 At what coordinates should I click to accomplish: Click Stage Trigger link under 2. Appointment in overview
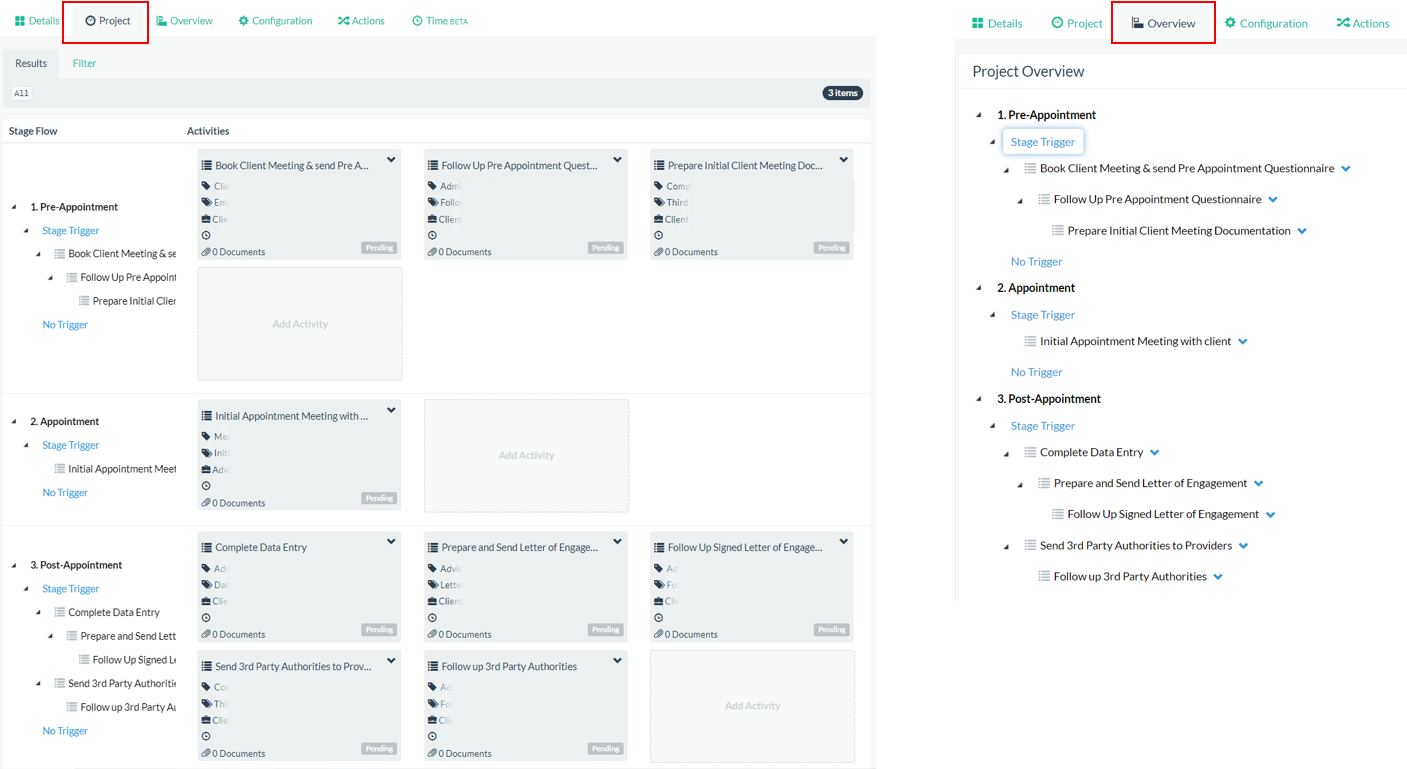point(1042,315)
